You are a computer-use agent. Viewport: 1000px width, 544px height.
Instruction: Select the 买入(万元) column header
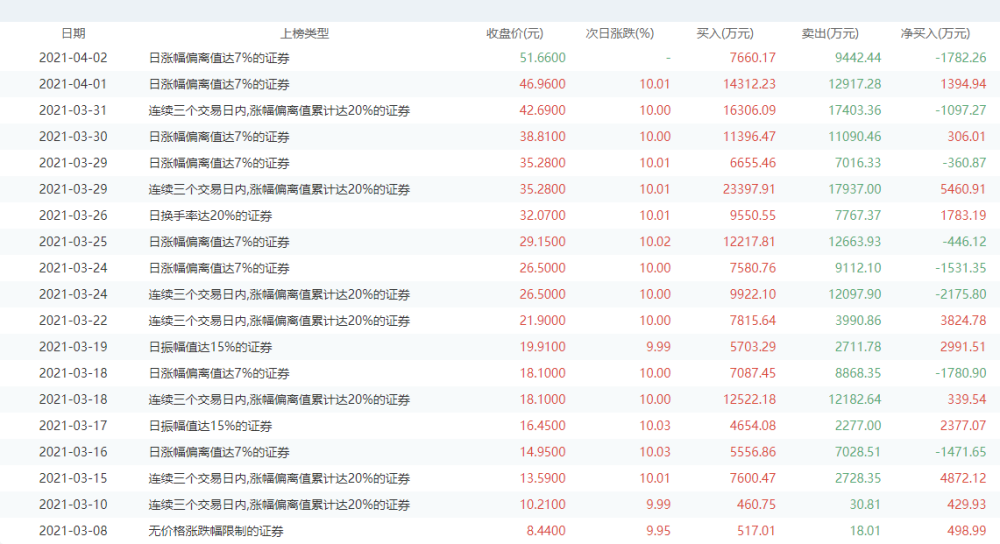(x=725, y=33)
